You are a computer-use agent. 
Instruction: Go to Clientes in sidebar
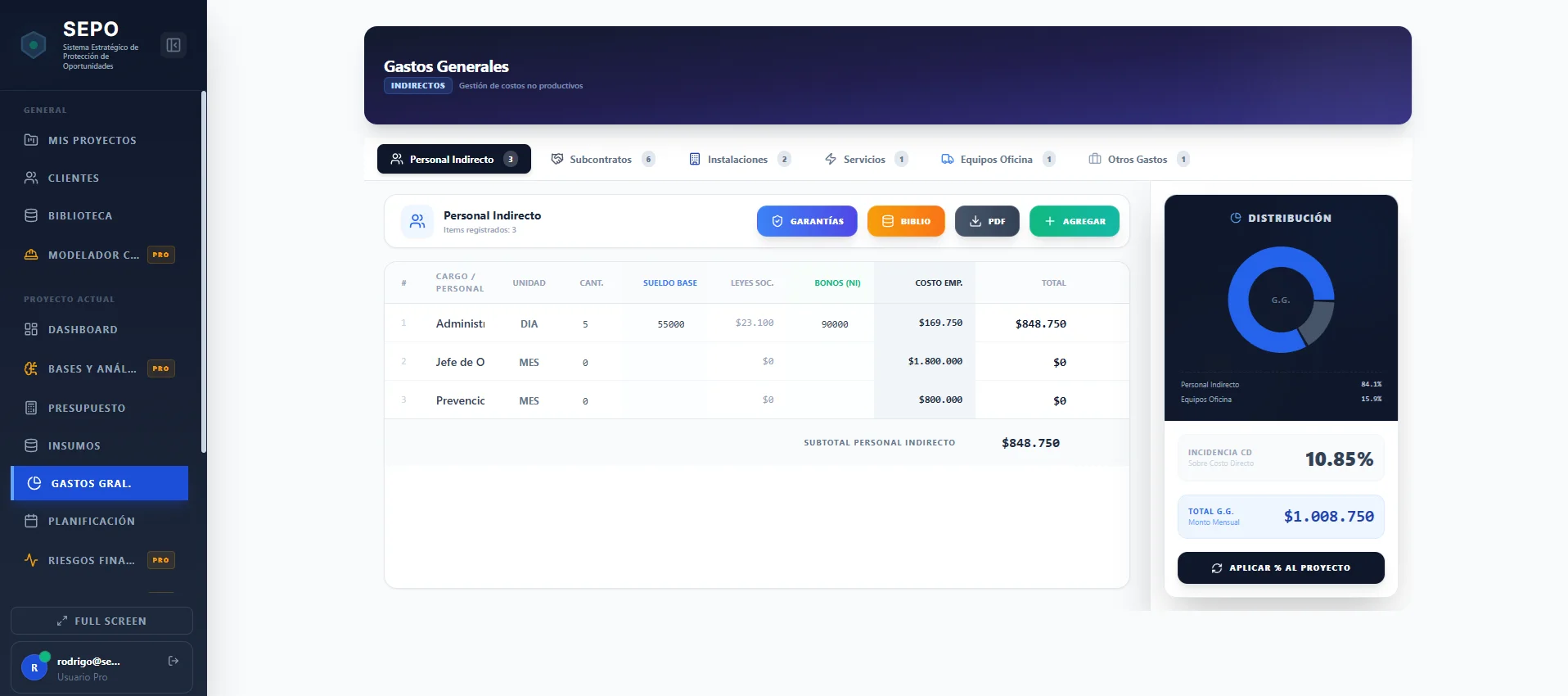[73, 178]
